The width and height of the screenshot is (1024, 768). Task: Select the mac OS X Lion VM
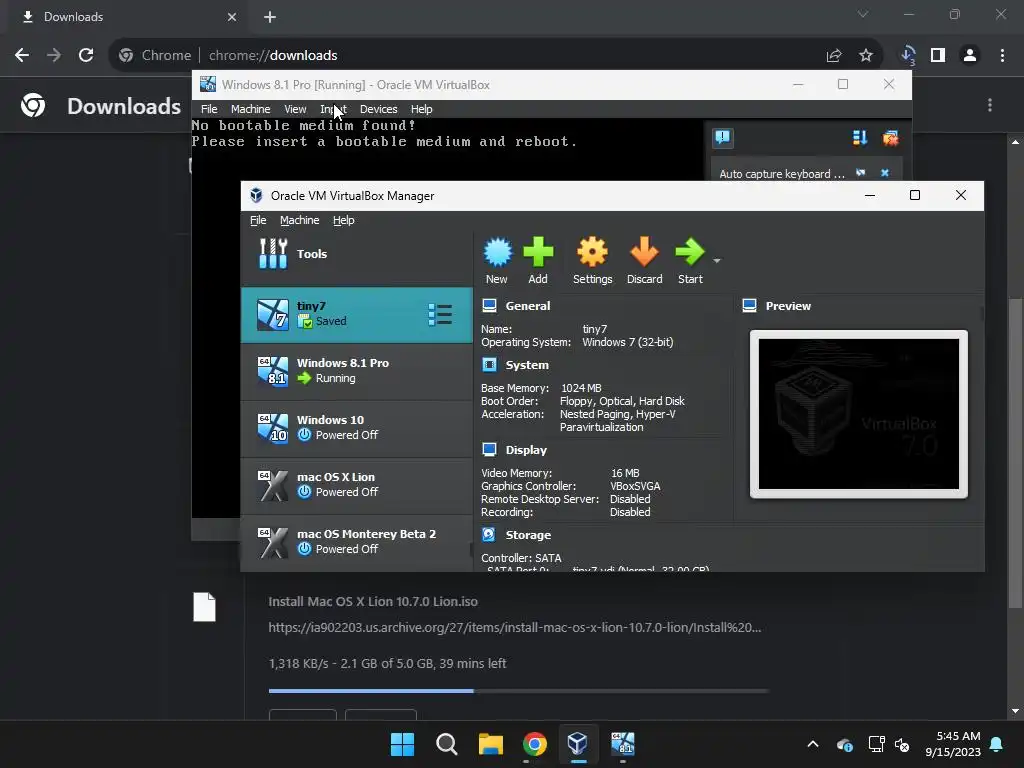point(357,485)
